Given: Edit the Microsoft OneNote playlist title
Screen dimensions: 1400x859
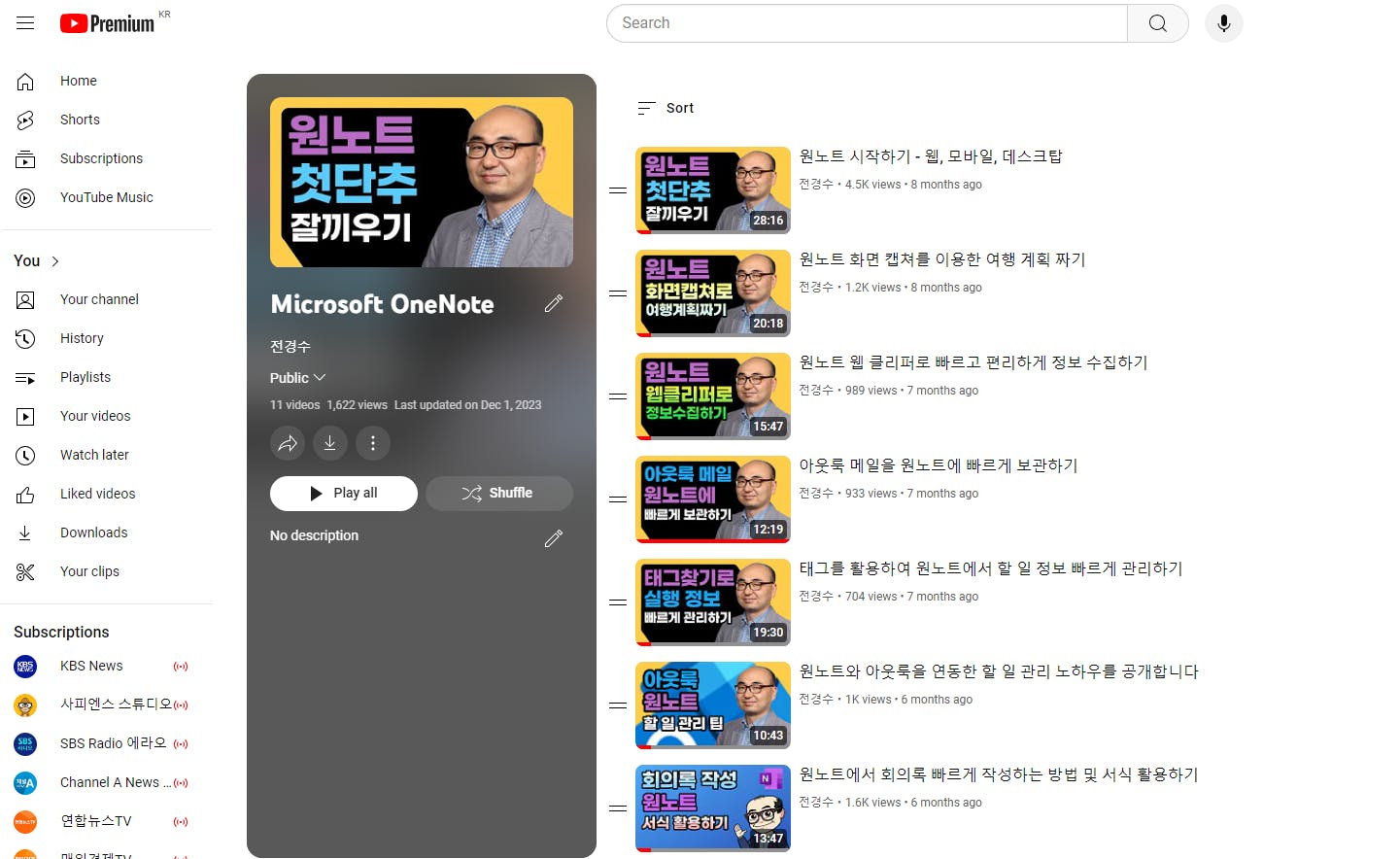Looking at the screenshot, I should 554,303.
